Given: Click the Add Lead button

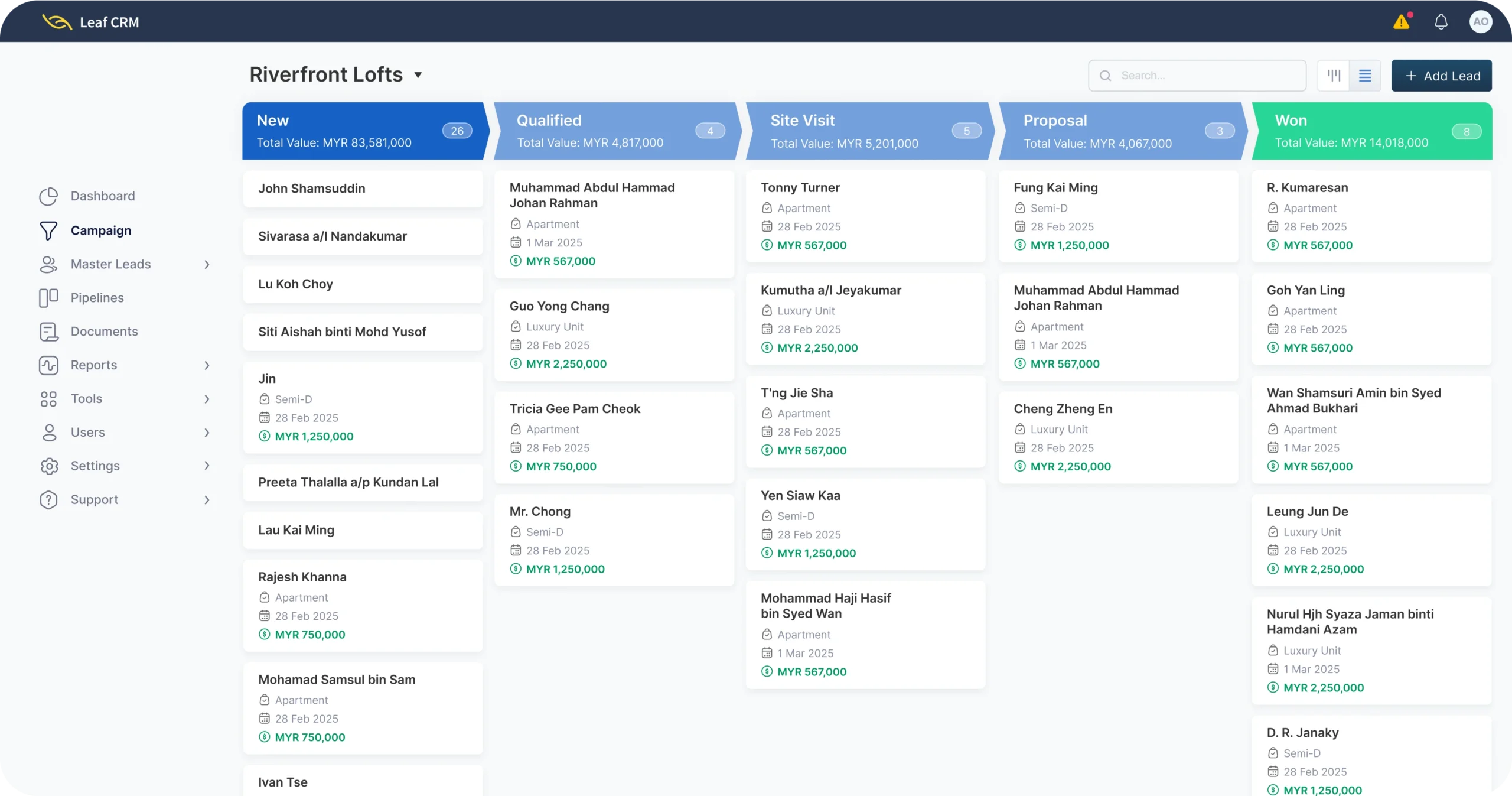Looking at the screenshot, I should pos(1441,76).
